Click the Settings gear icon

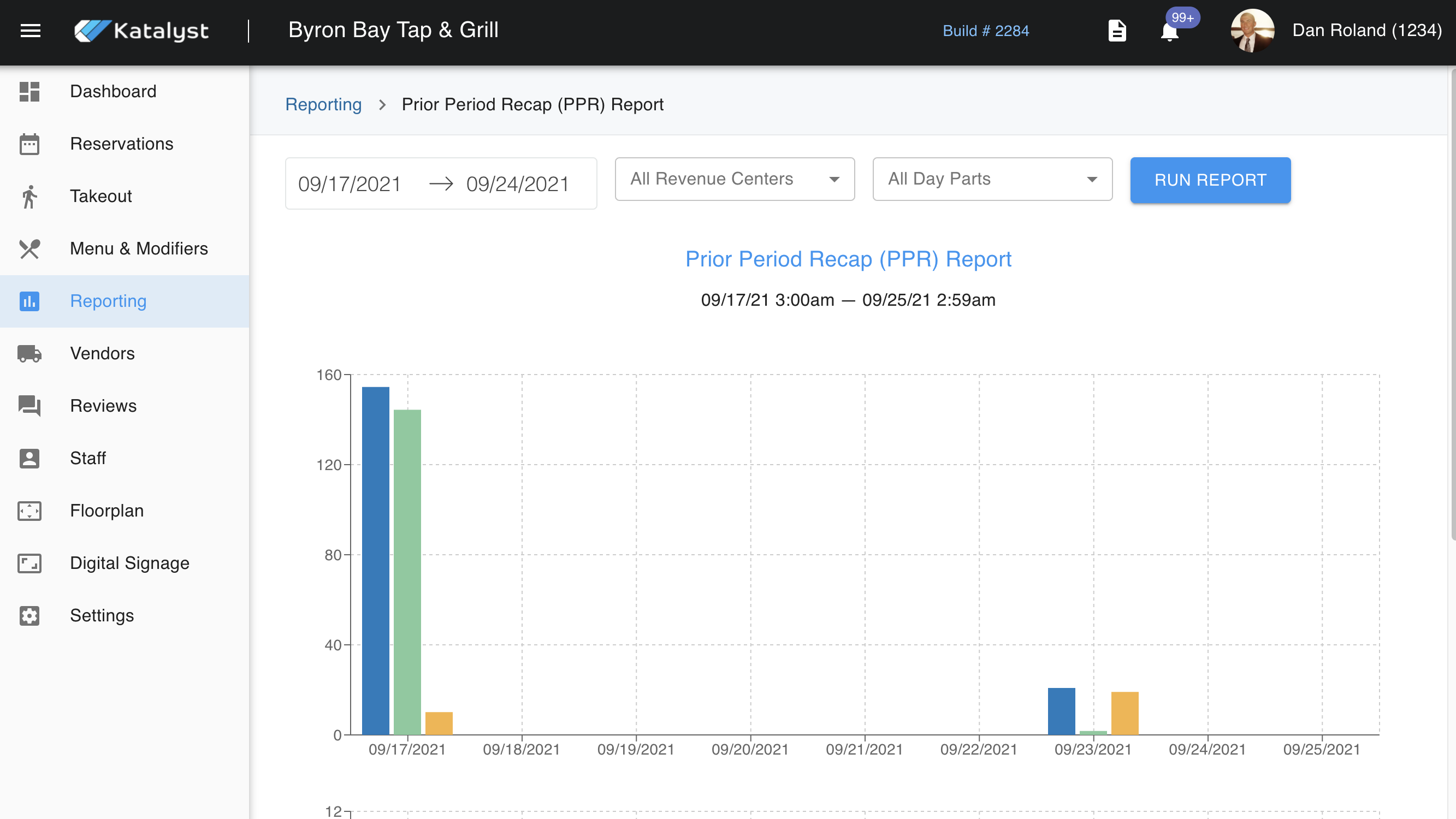click(x=29, y=615)
